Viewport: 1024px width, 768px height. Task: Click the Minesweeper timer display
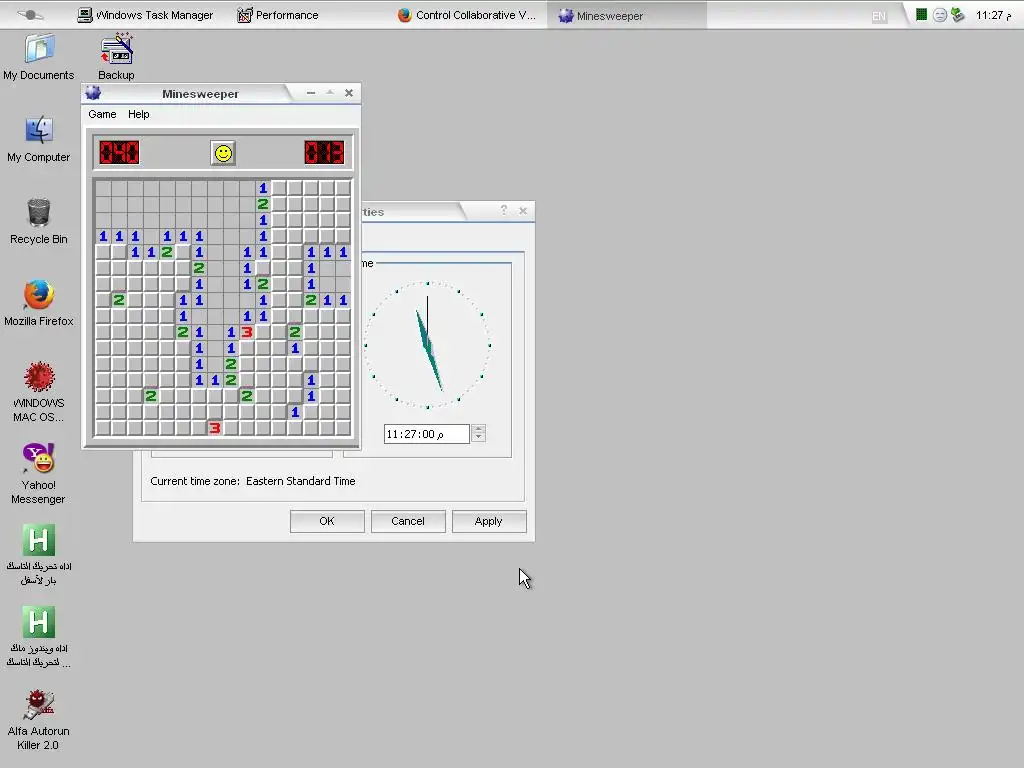(324, 153)
